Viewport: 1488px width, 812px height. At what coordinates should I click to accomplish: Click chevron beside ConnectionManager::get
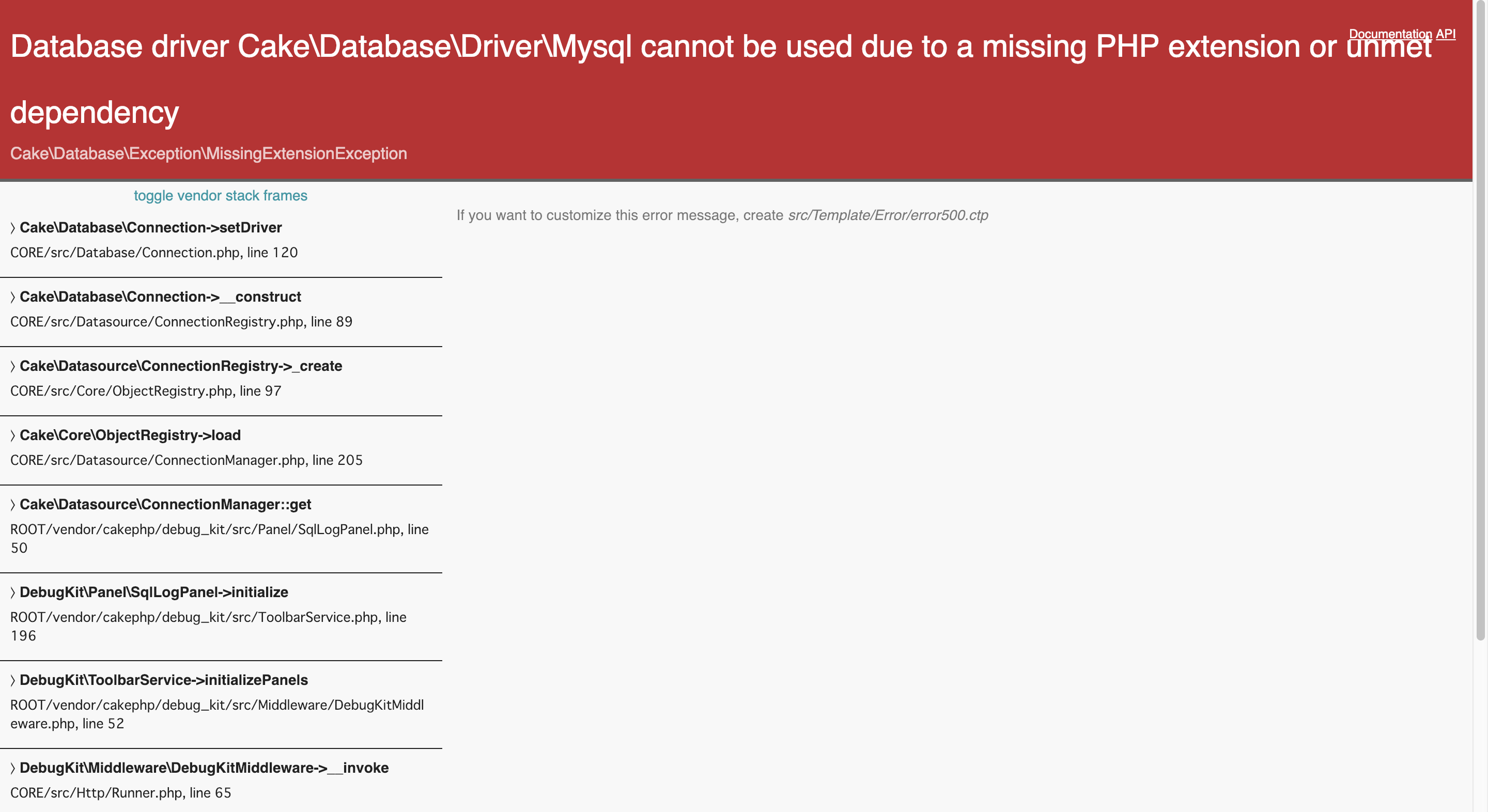(13, 505)
